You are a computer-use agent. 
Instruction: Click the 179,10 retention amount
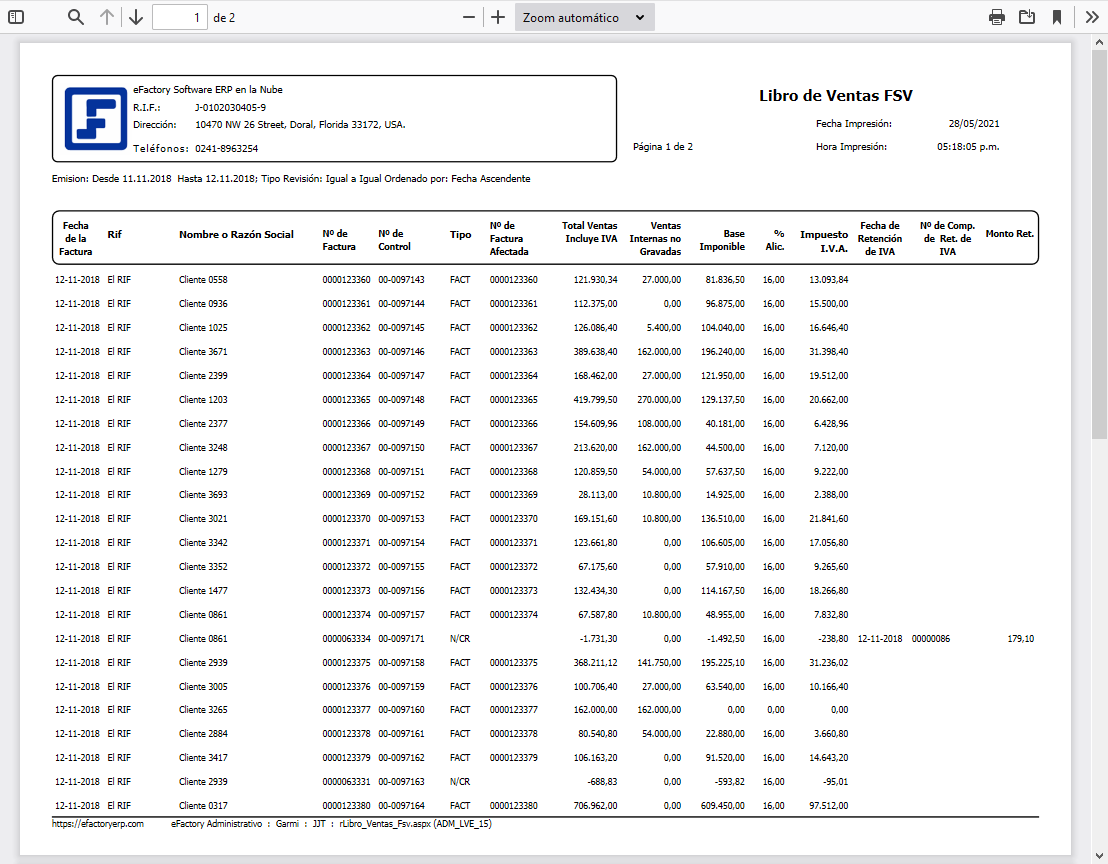pos(1021,638)
